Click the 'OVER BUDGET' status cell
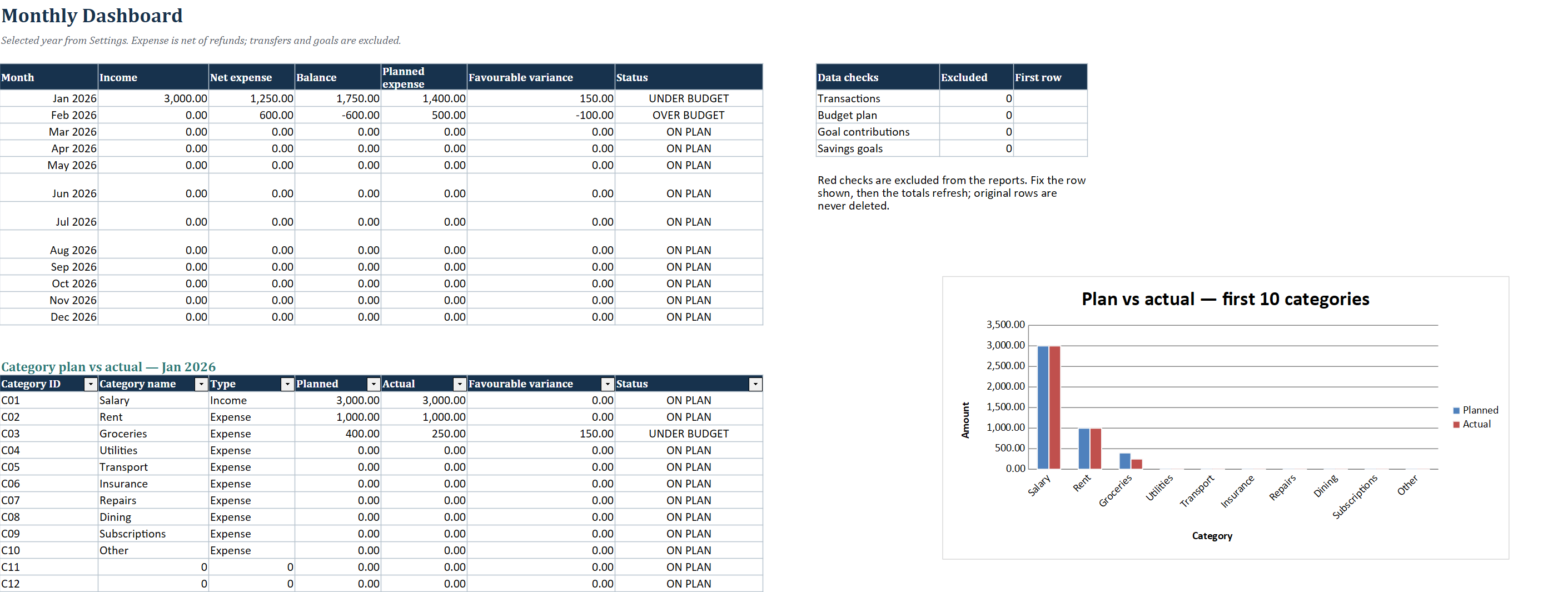 point(689,115)
